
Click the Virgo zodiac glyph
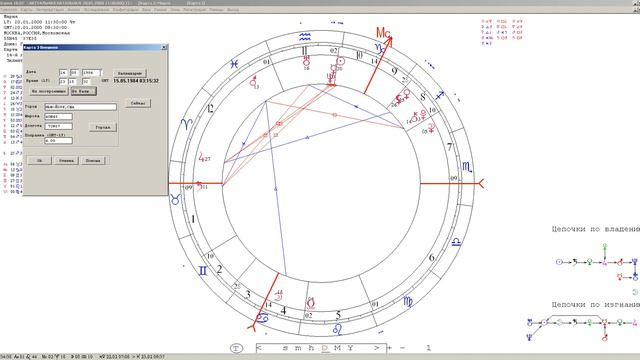pyautogui.click(x=408, y=302)
